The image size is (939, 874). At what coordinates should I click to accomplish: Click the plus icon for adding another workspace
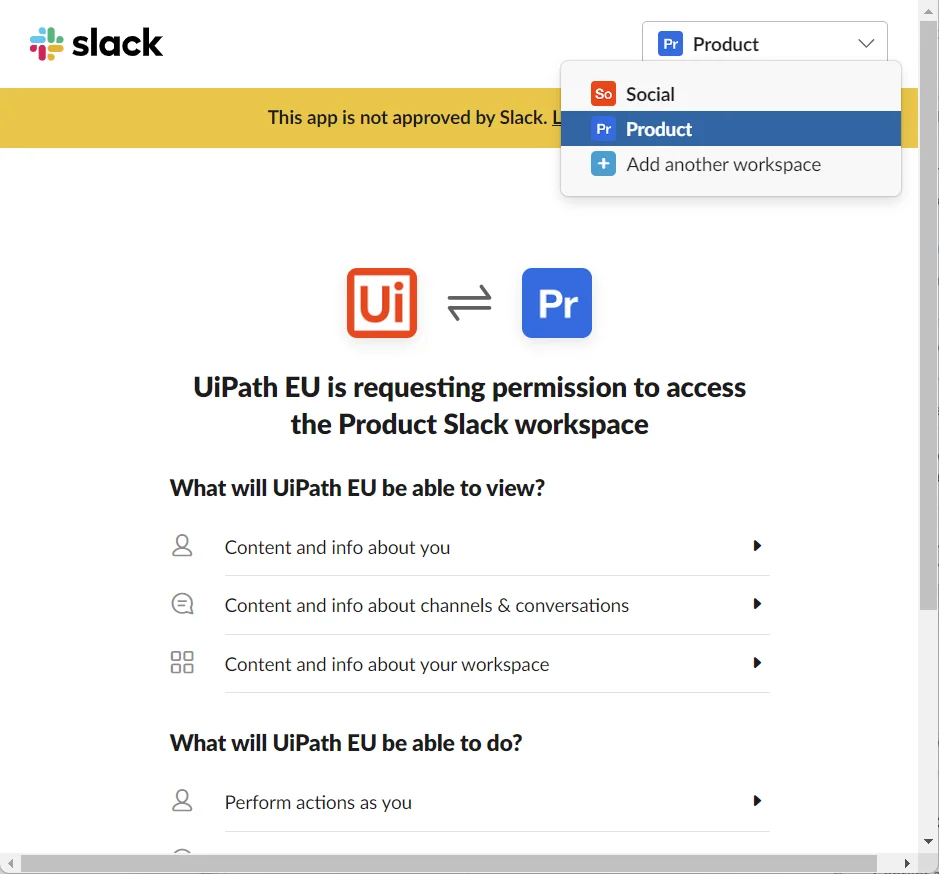coord(603,164)
